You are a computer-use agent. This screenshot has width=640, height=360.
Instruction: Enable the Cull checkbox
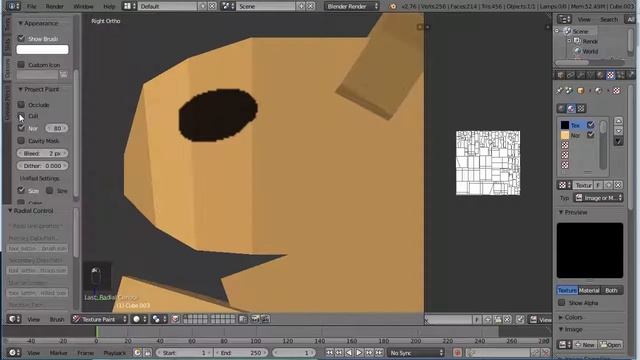[21, 116]
